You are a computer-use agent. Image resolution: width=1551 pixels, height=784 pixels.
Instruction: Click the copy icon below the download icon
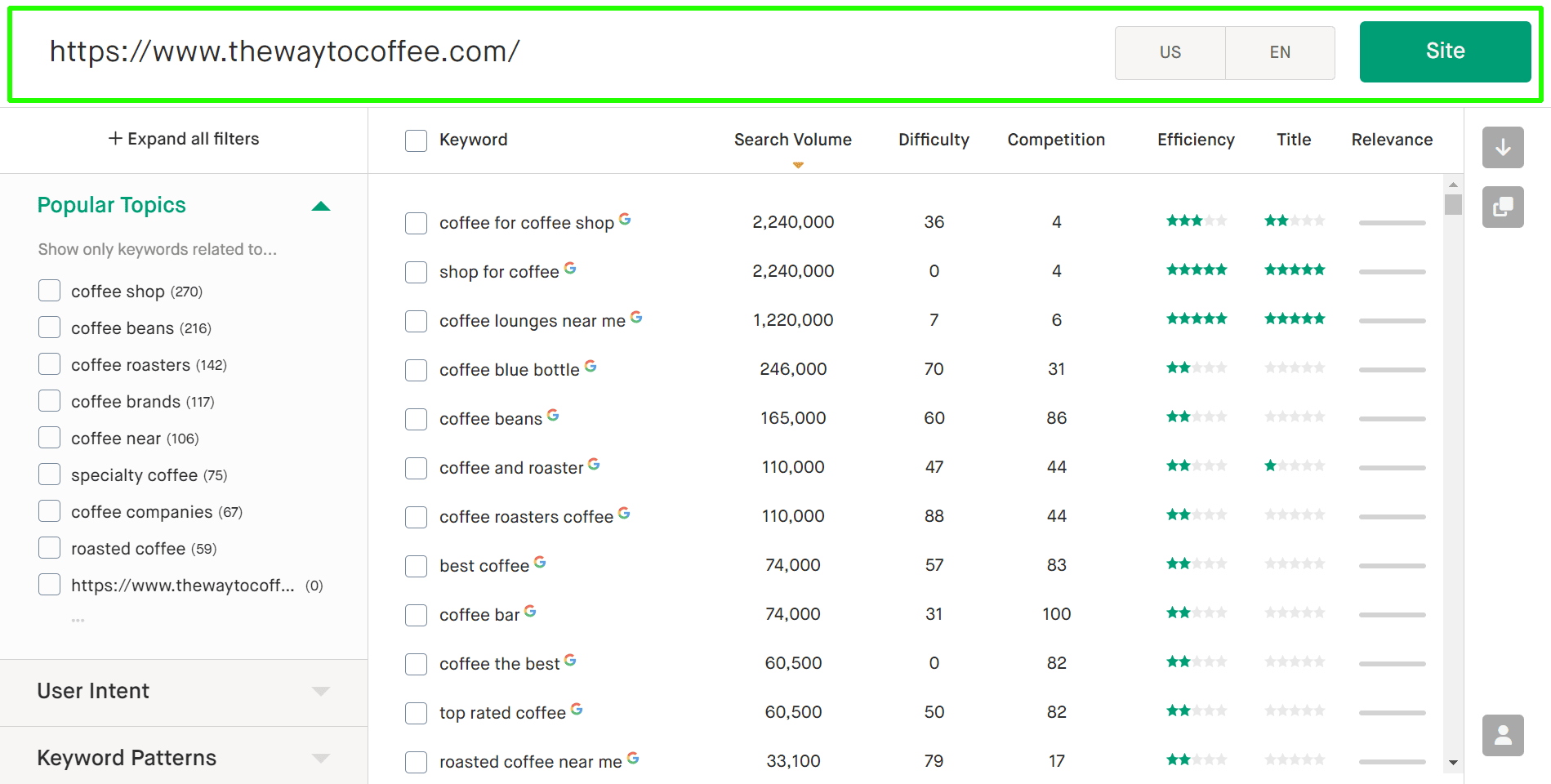point(1503,207)
